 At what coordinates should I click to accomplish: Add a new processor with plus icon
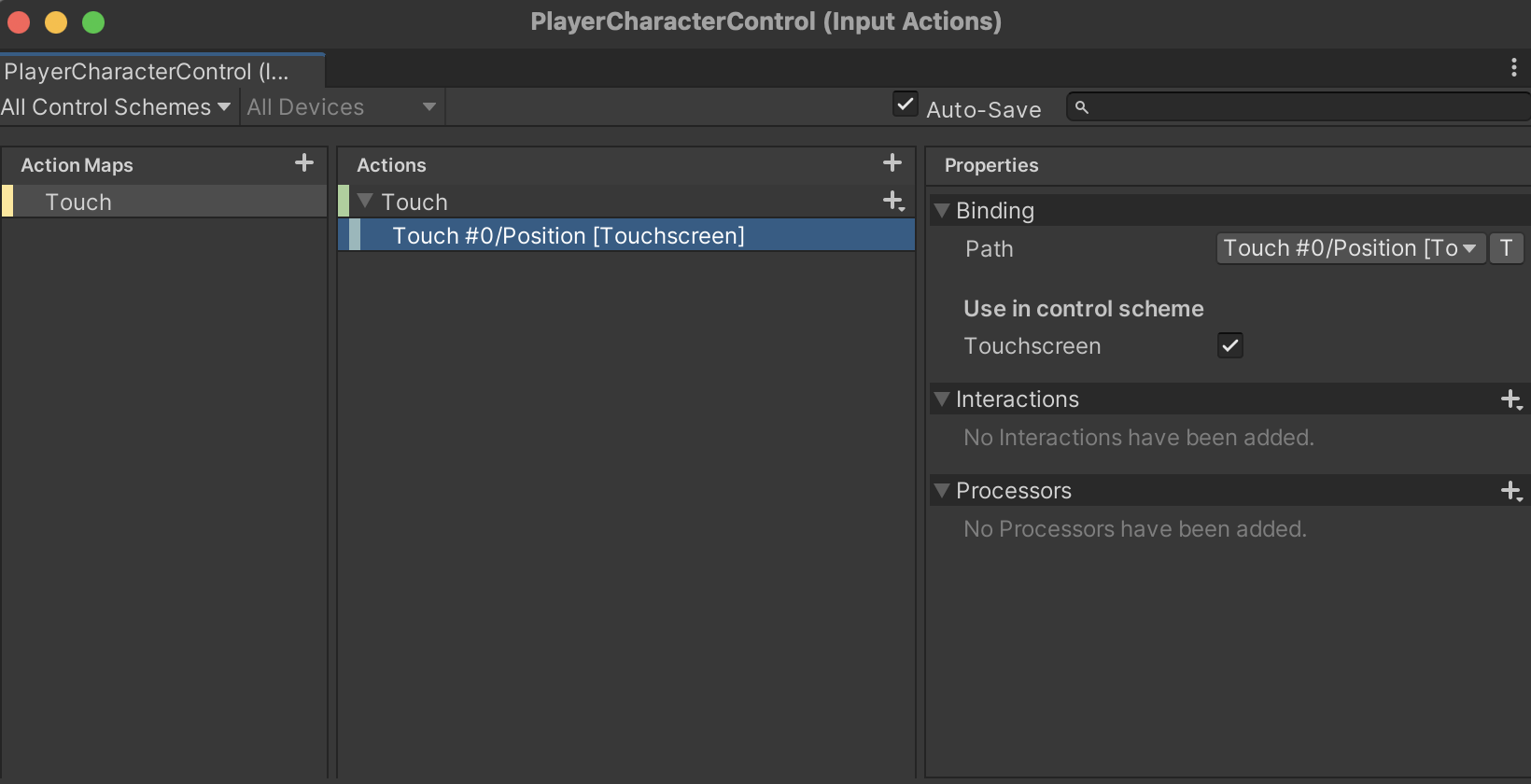coord(1511,491)
